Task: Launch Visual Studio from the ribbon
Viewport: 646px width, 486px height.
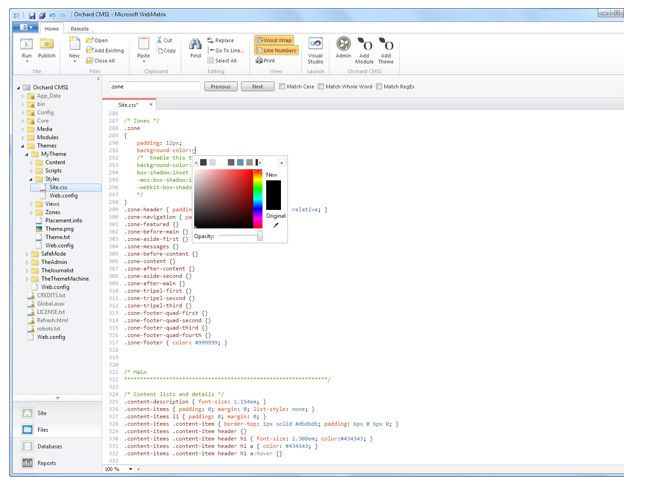Action: click(315, 50)
